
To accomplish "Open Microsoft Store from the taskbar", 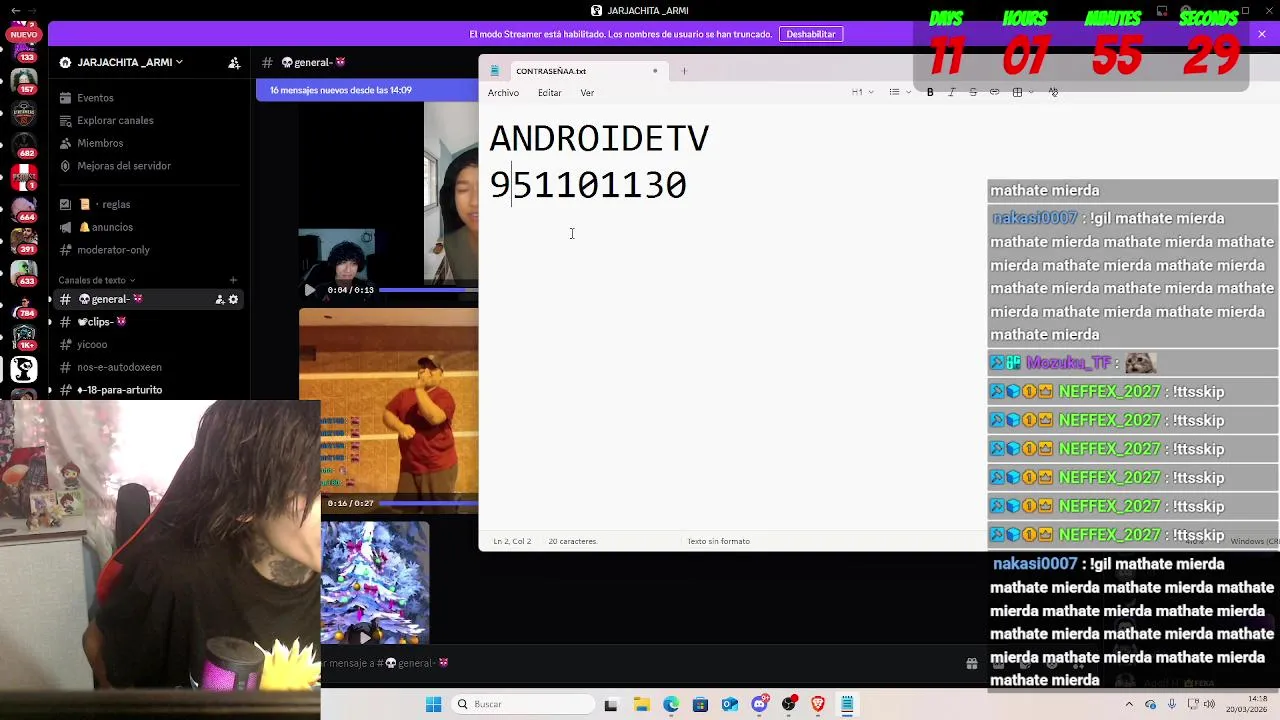I will 700,704.
